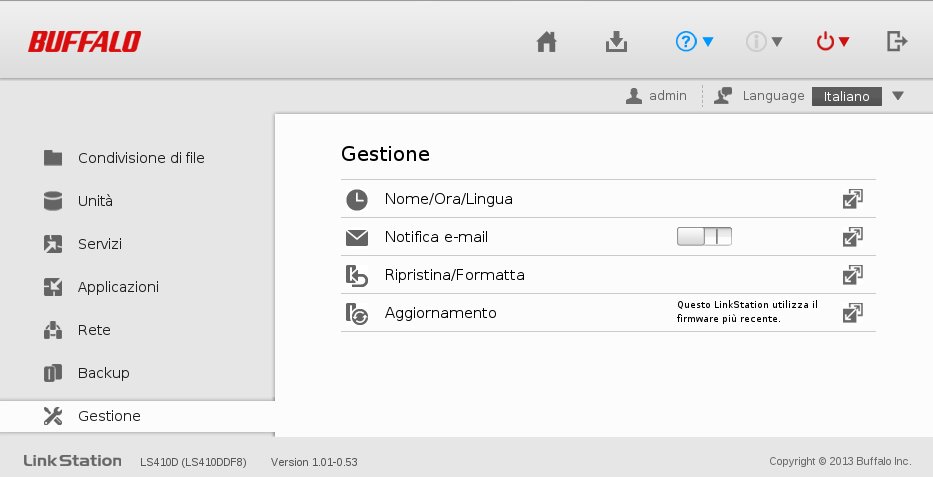Image resolution: width=933 pixels, height=477 pixels.
Task: Open Aggiornamento settings popup icon
Action: click(x=853, y=313)
